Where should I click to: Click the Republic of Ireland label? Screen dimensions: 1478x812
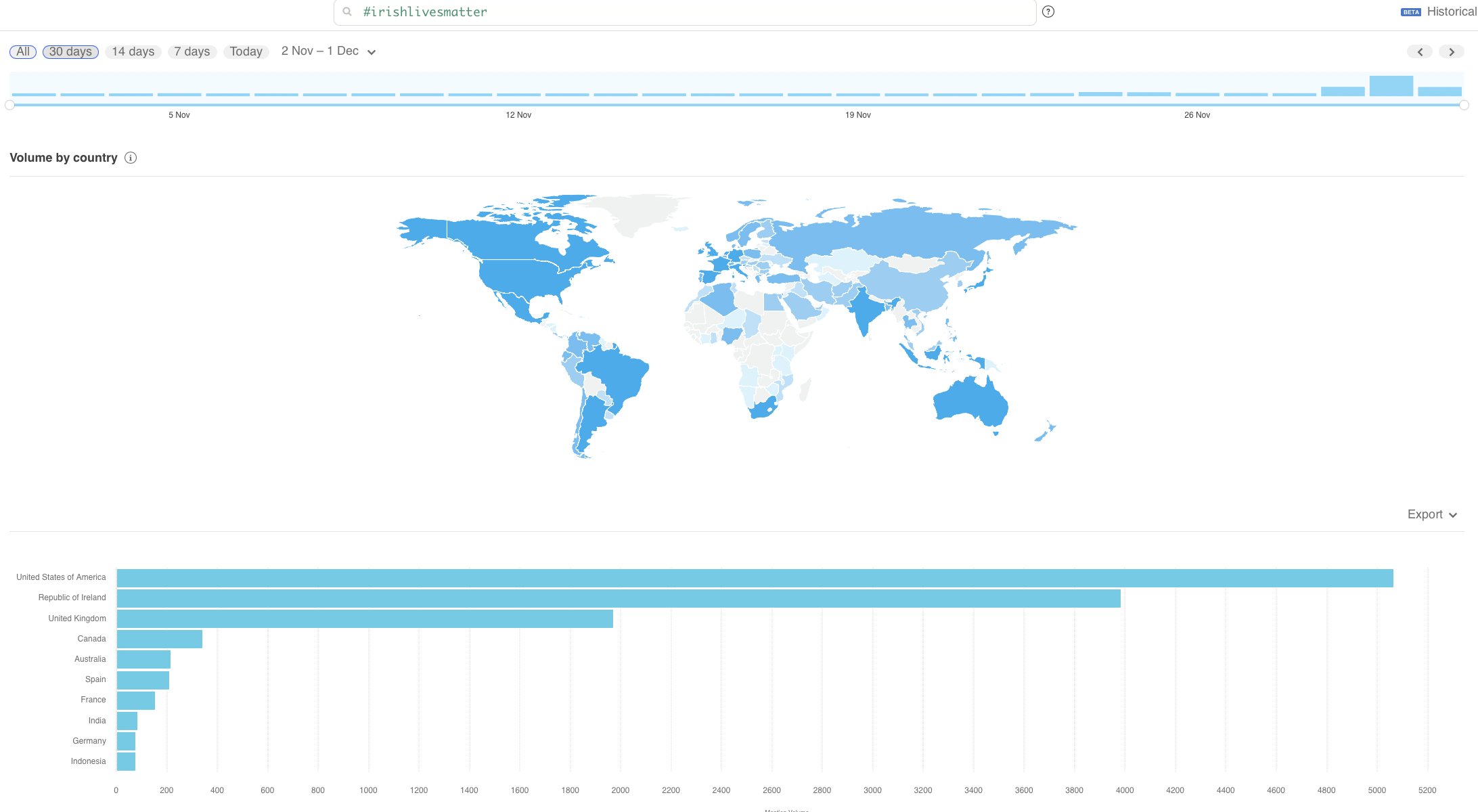click(72, 597)
